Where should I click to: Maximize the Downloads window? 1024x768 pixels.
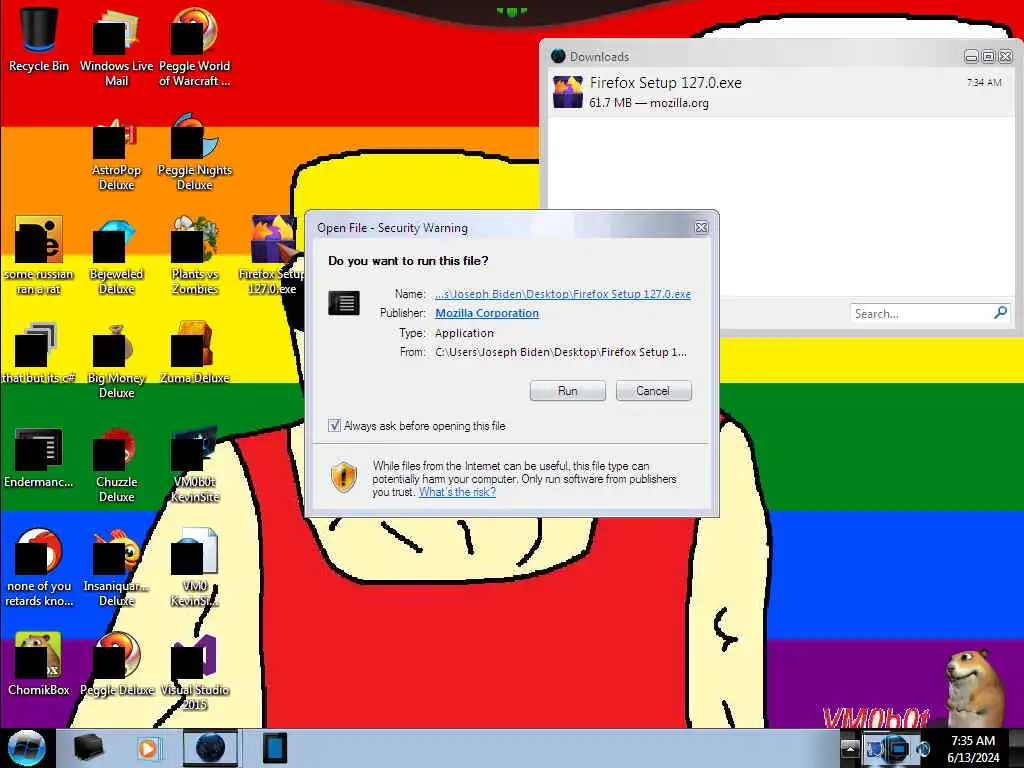(988, 57)
